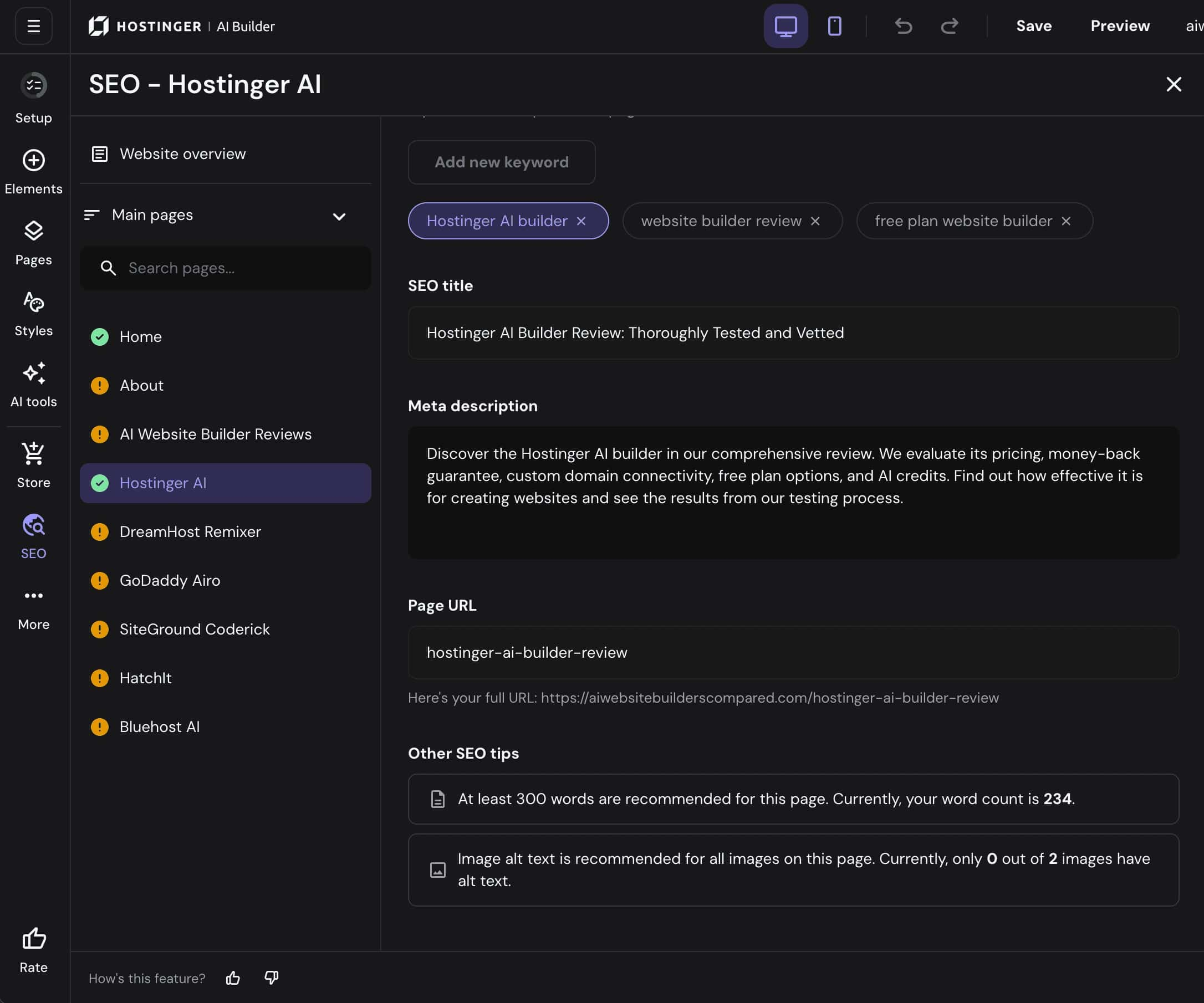Select the DreamHost Remixer page
1204x1003 pixels.
pos(225,532)
